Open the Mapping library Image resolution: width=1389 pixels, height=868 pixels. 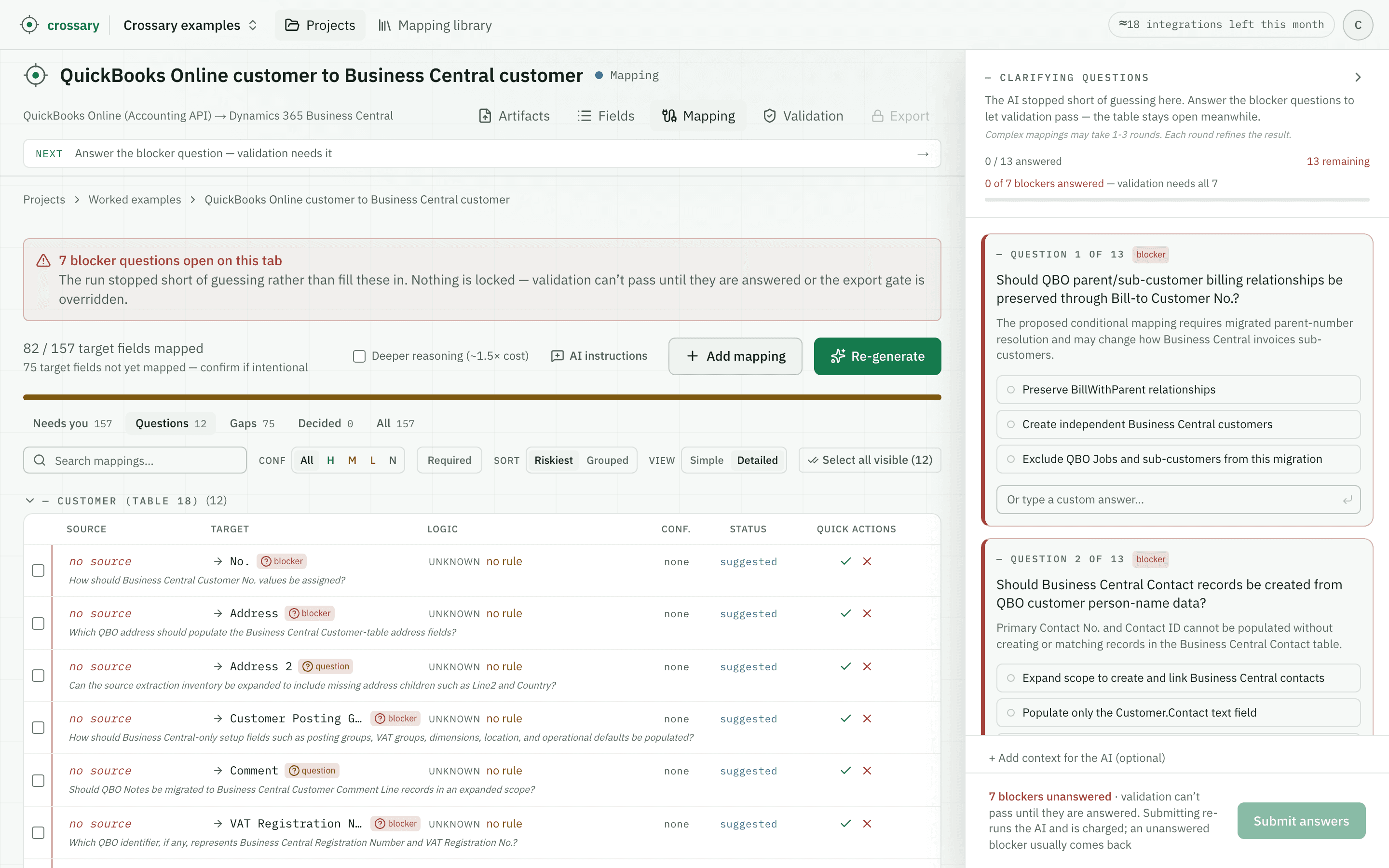(435, 25)
